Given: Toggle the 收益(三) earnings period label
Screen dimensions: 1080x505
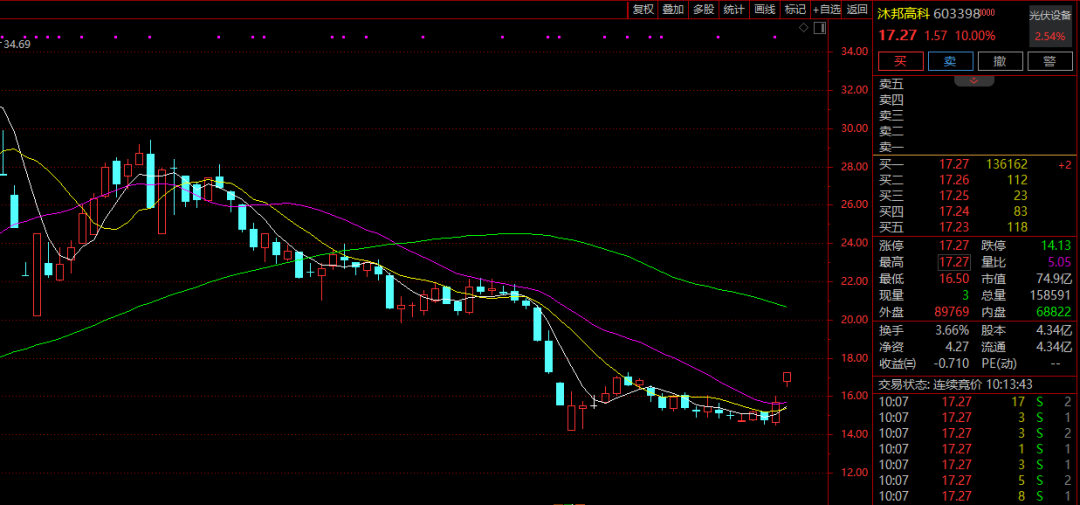Looking at the screenshot, I should tap(898, 362).
